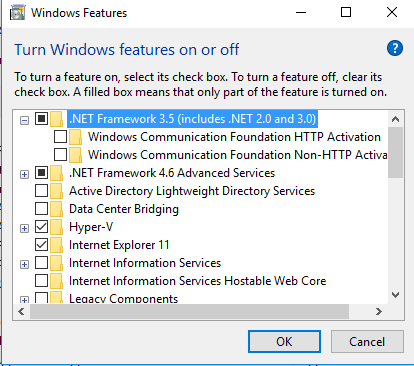Select Internet Information Services Hostable Web Core label

click(198, 281)
